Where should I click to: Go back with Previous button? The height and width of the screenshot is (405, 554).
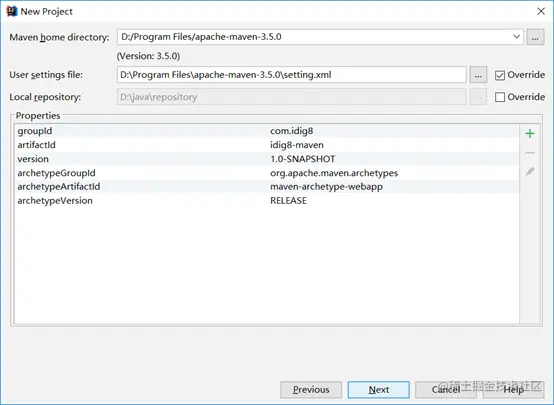click(311, 390)
